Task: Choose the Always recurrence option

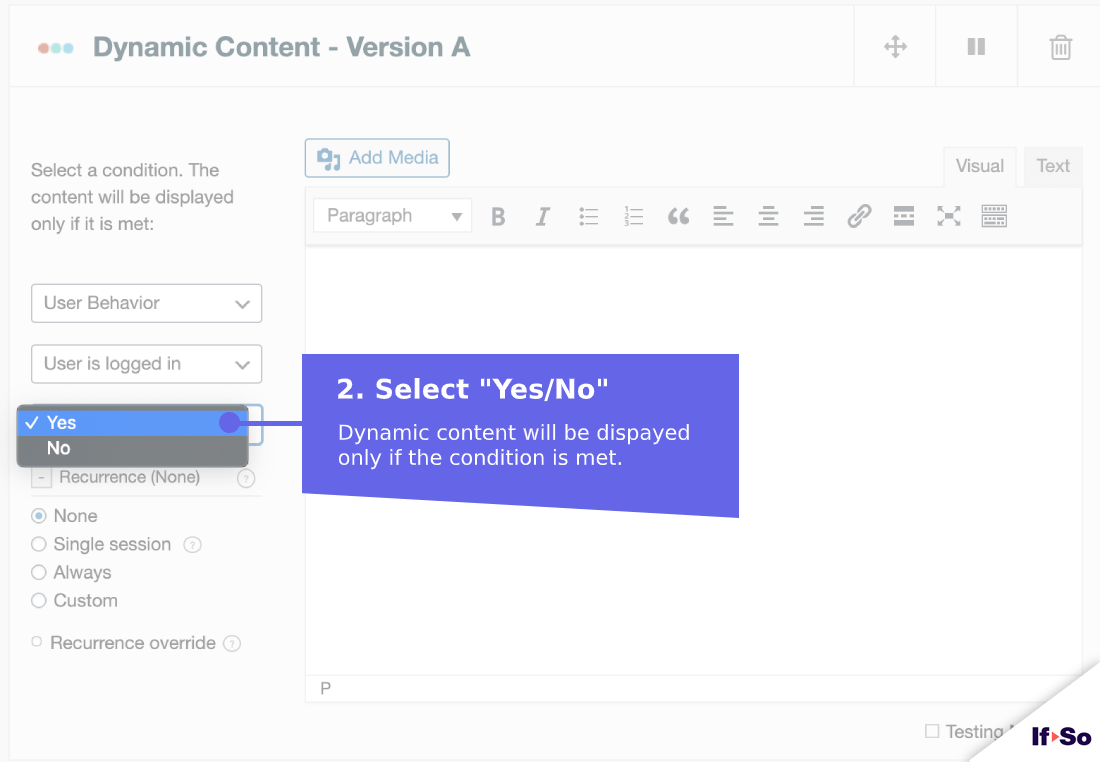Action: 37,572
